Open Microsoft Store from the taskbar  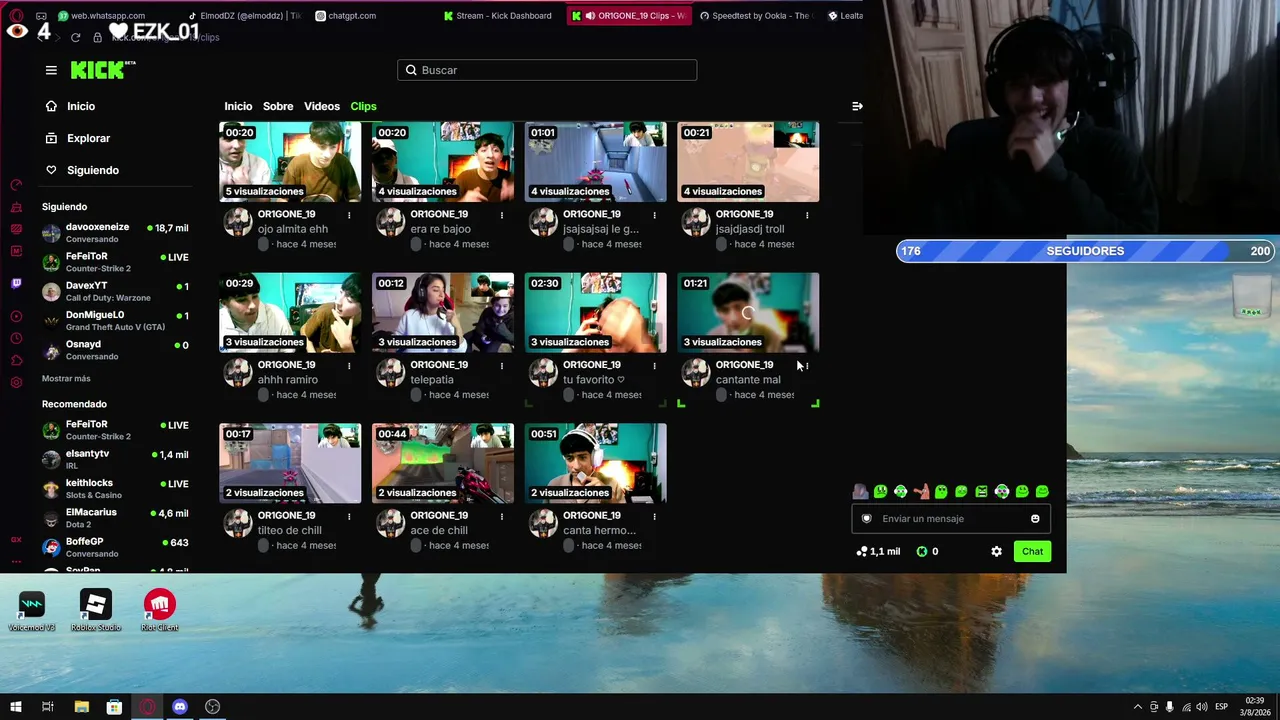[x=115, y=707]
